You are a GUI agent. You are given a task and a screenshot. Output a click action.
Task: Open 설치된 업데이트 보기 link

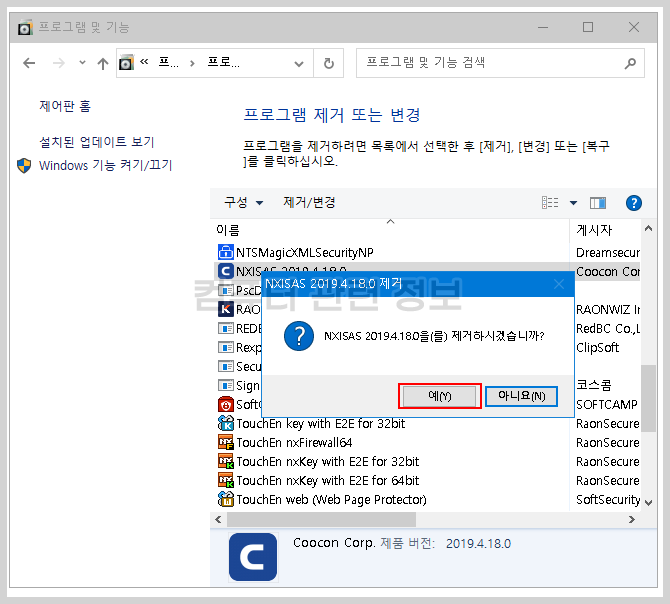(97, 142)
